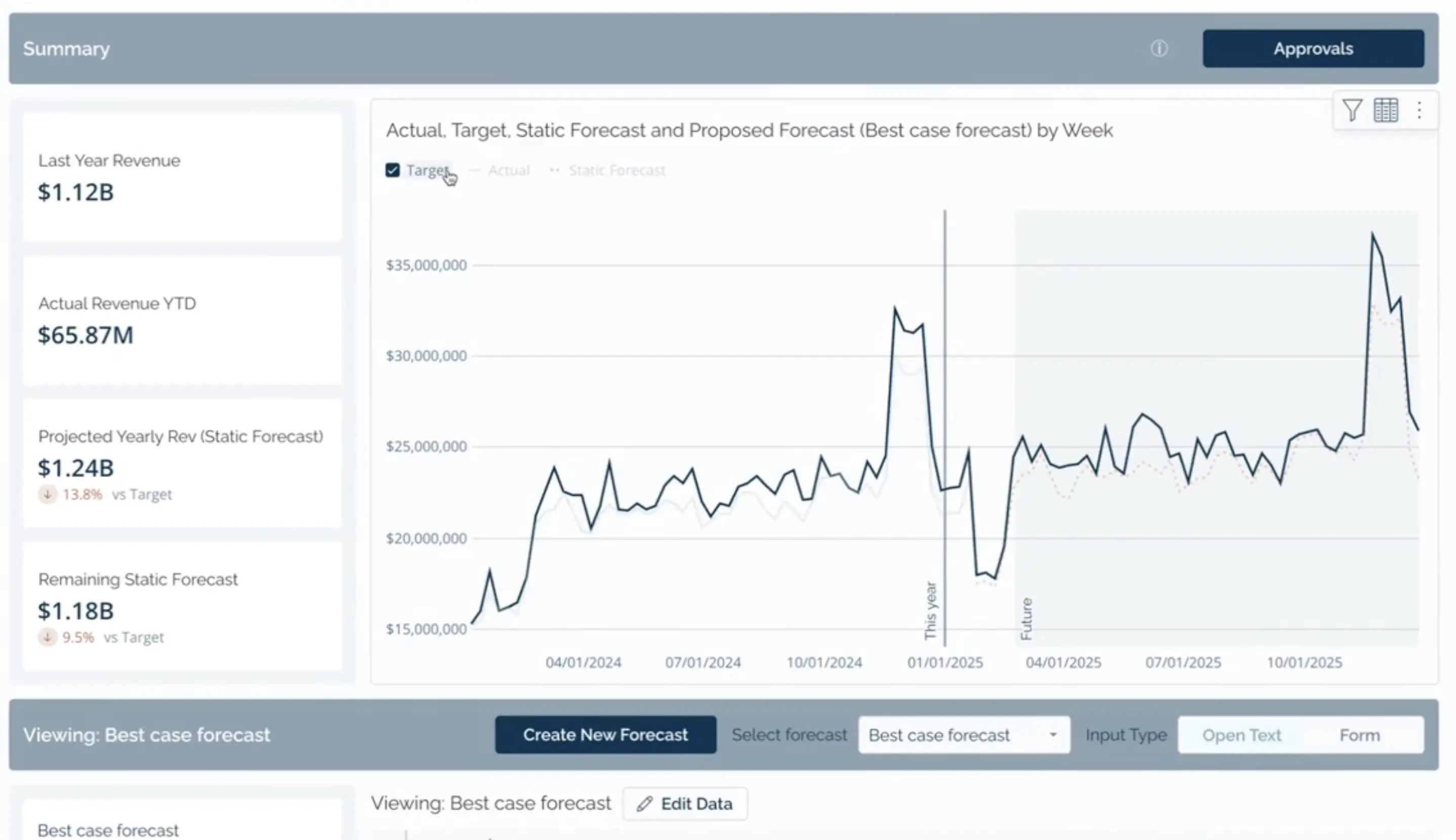Open the chart filter funnel icon
This screenshot has height=840, width=1456.
click(x=1352, y=110)
